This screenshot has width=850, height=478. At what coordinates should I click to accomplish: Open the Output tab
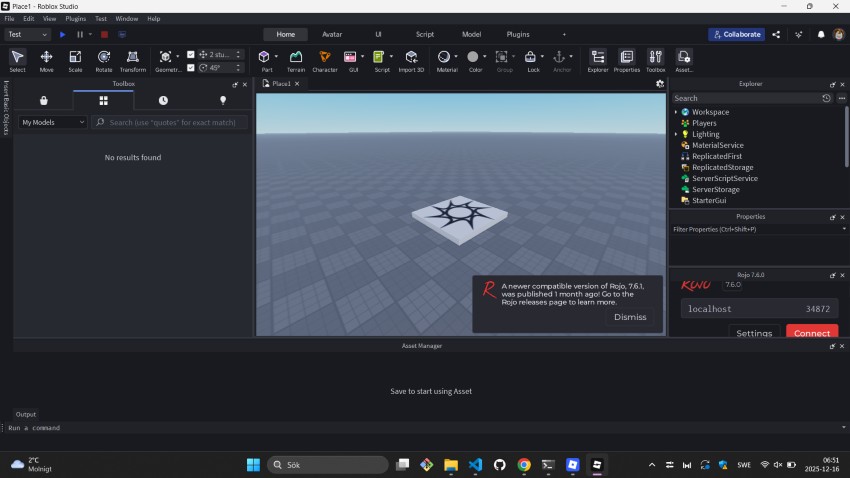pos(25,414)
